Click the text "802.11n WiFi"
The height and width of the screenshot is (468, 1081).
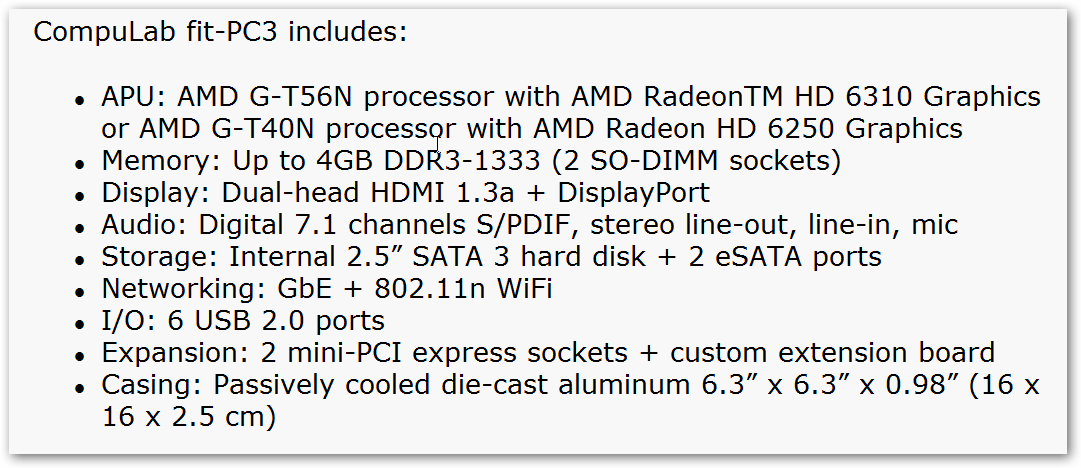[463, 288]
